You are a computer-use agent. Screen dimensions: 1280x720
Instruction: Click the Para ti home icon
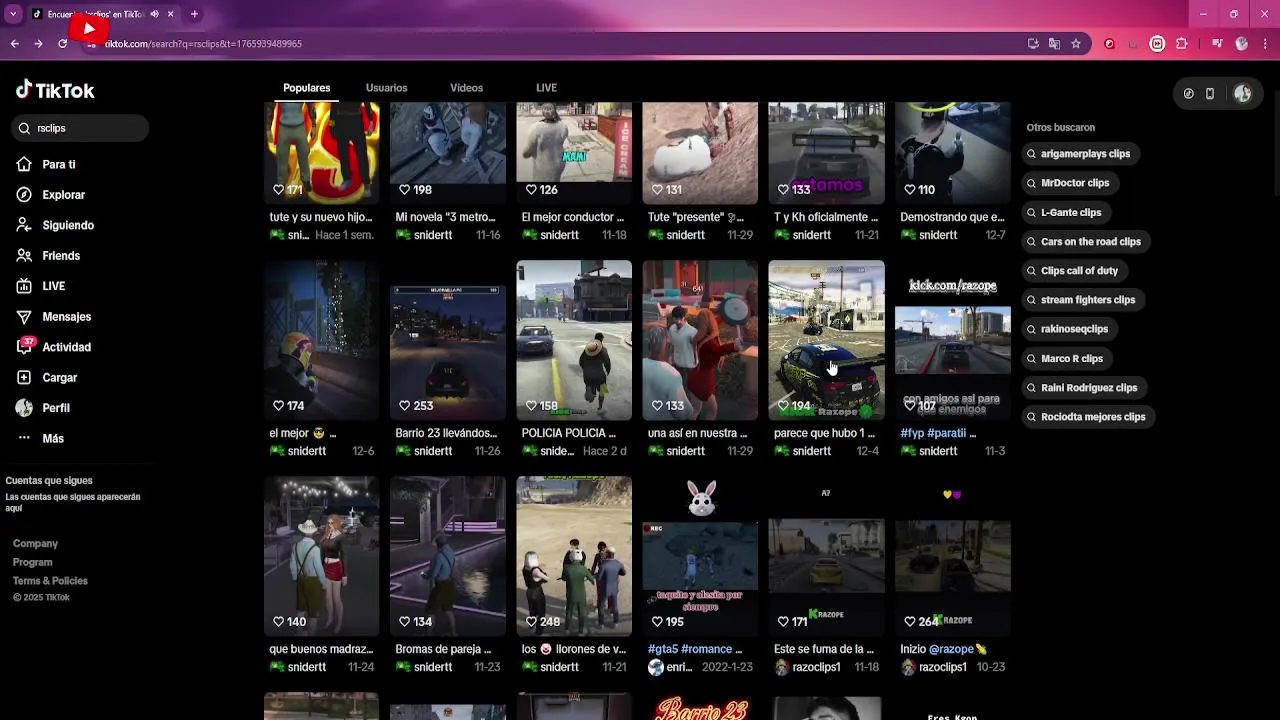[x=24, y=164]
